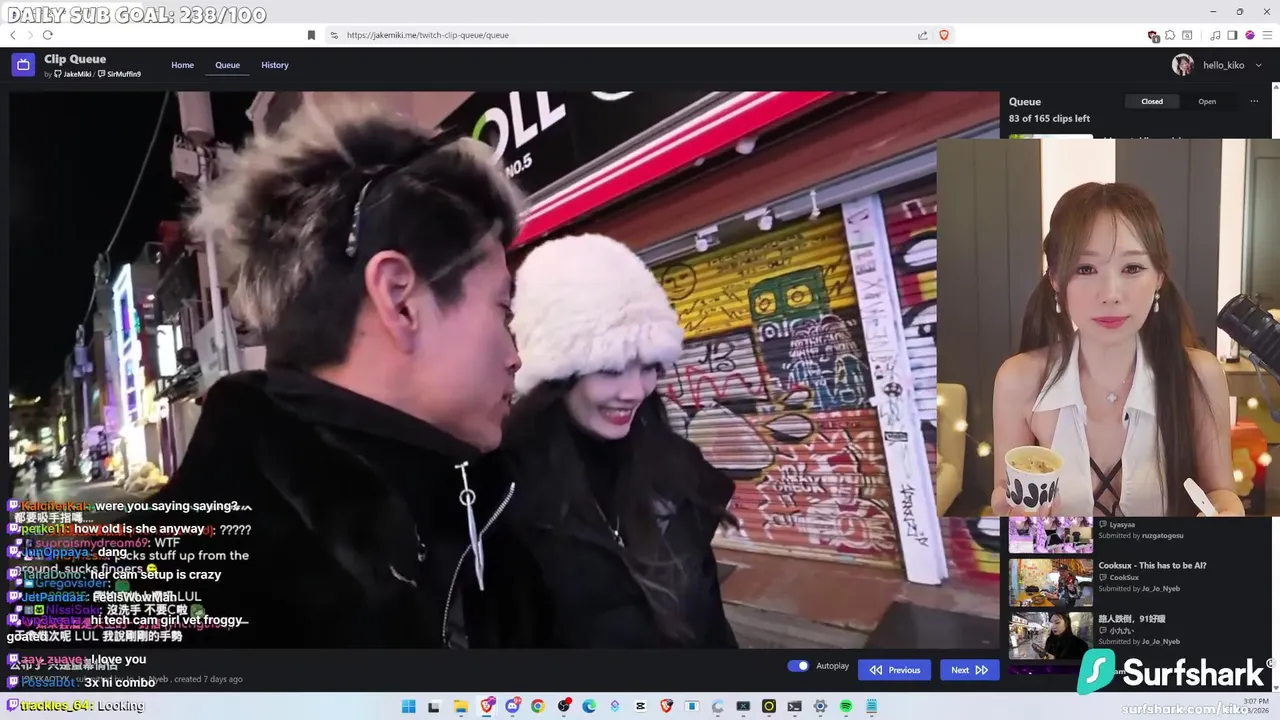The image size is (1280, 720).
Task: Set queue to Closed
Action: tap(1152, 101)
